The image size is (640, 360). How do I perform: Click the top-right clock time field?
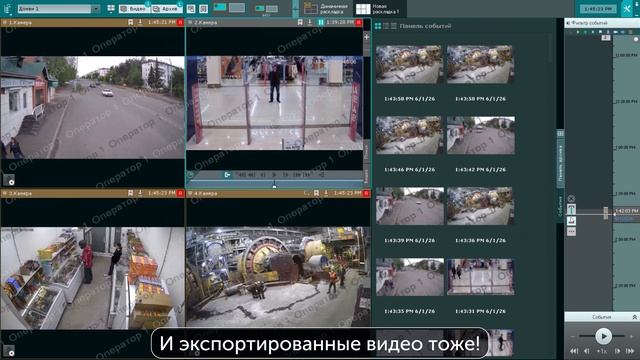point(598,9)
